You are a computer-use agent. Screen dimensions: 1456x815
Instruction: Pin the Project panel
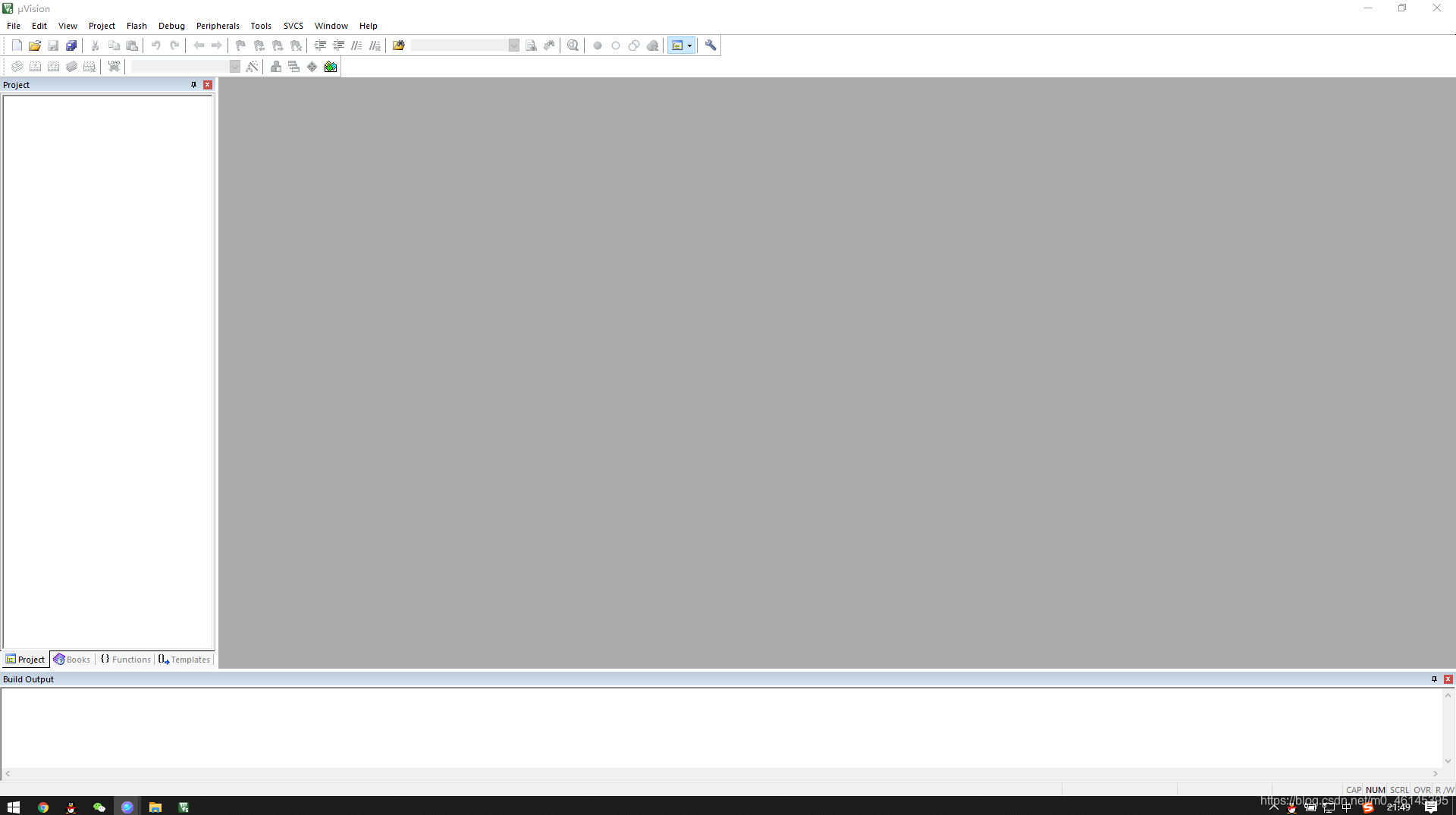193,85
